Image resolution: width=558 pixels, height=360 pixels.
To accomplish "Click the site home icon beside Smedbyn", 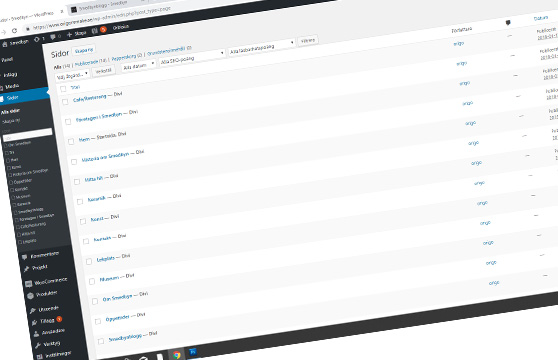I will pos(5,44).
